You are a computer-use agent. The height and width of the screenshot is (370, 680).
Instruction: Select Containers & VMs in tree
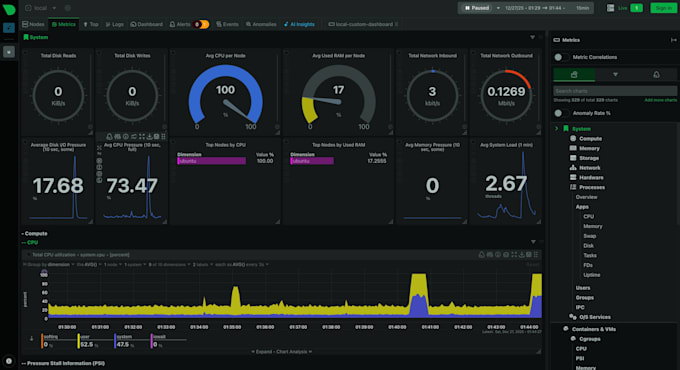pyautogui.click(x=594, y=329)
